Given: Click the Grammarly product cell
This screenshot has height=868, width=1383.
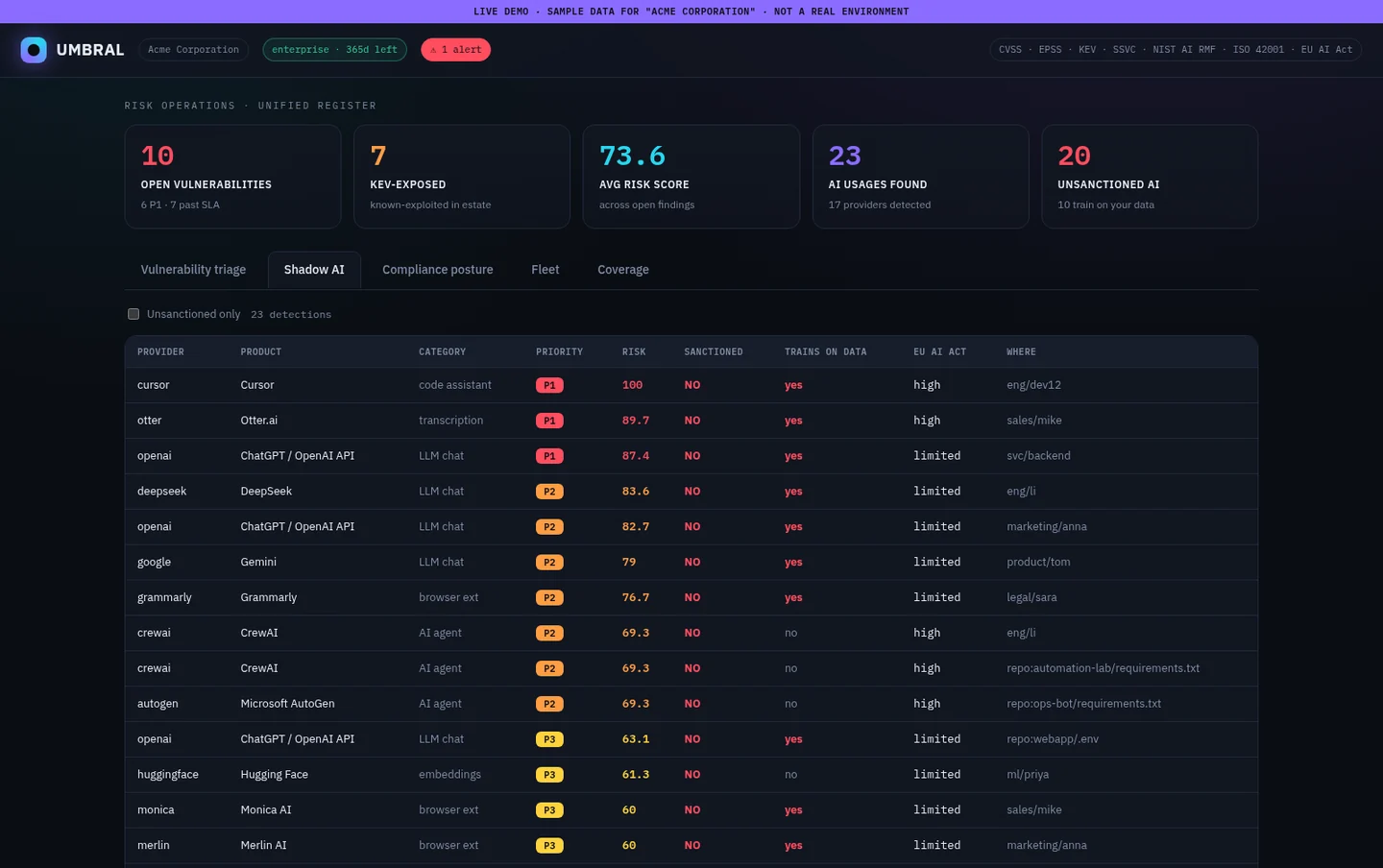Looking at the screenshot, I should (269, 598).
